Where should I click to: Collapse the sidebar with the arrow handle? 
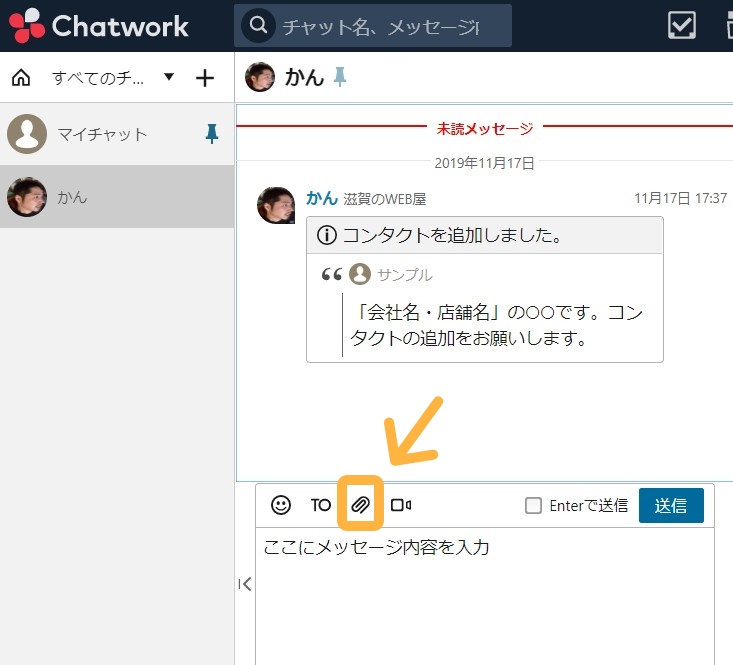[244, 585]
